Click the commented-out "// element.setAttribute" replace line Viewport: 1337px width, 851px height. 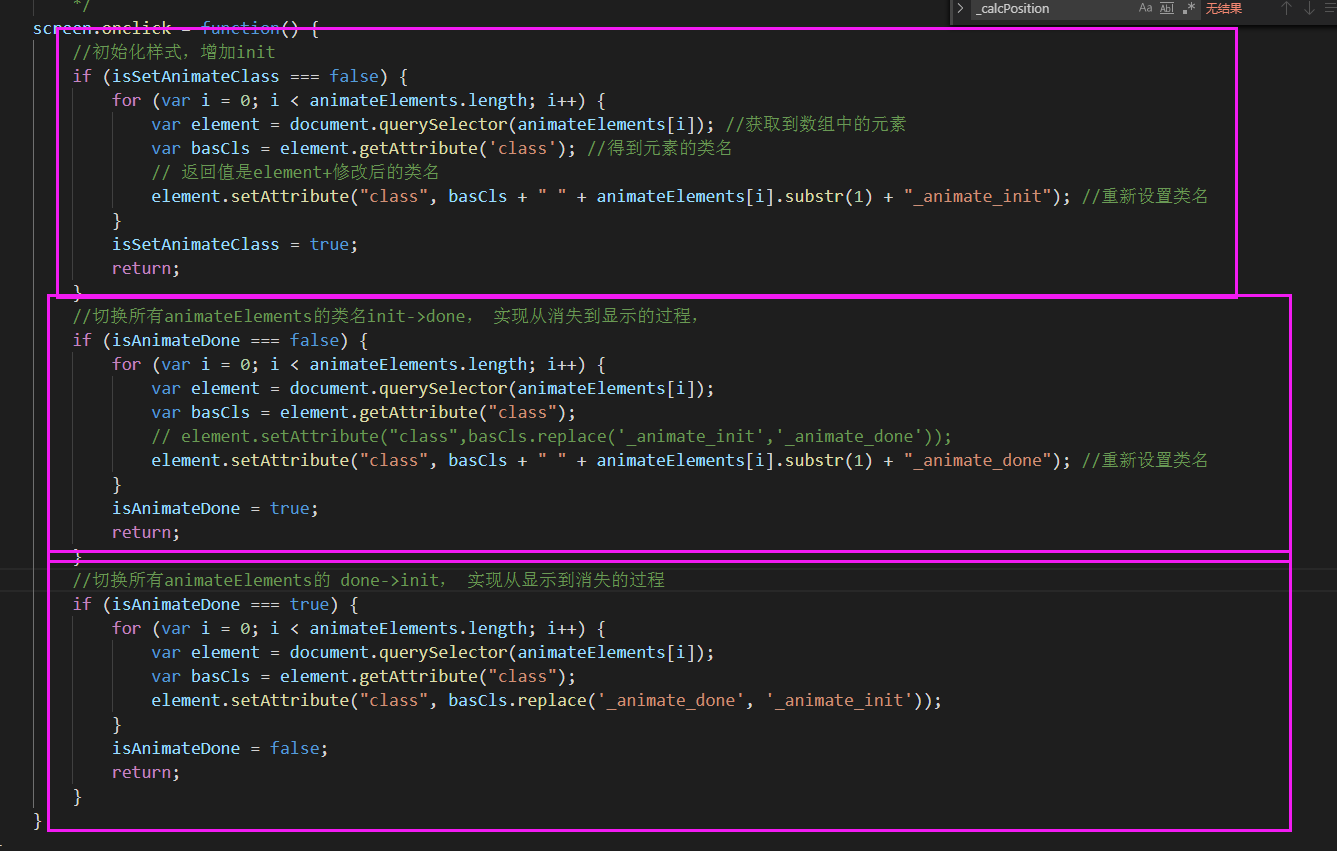tap(552, 436)
